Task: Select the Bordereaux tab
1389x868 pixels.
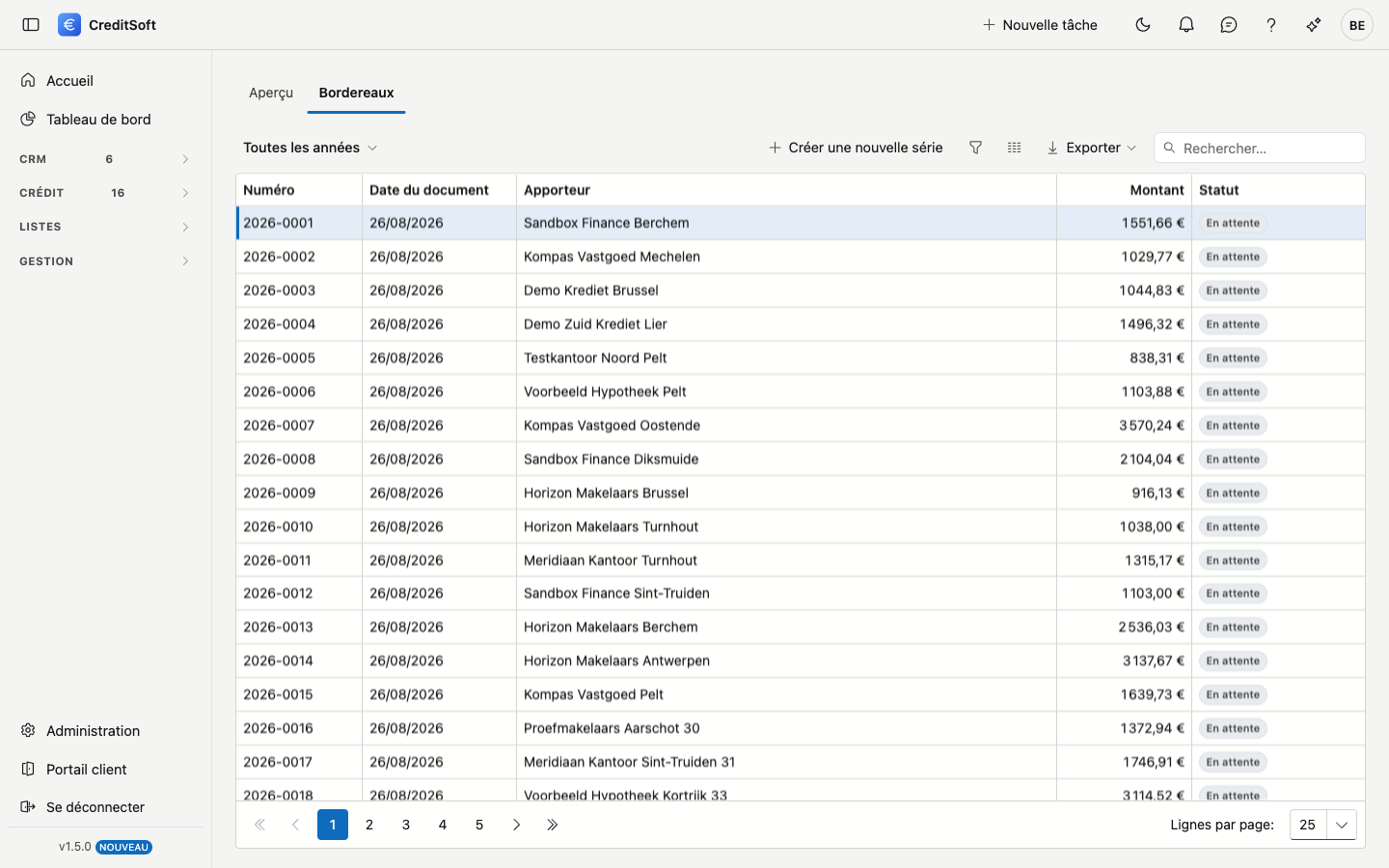Action: point(356,93)
